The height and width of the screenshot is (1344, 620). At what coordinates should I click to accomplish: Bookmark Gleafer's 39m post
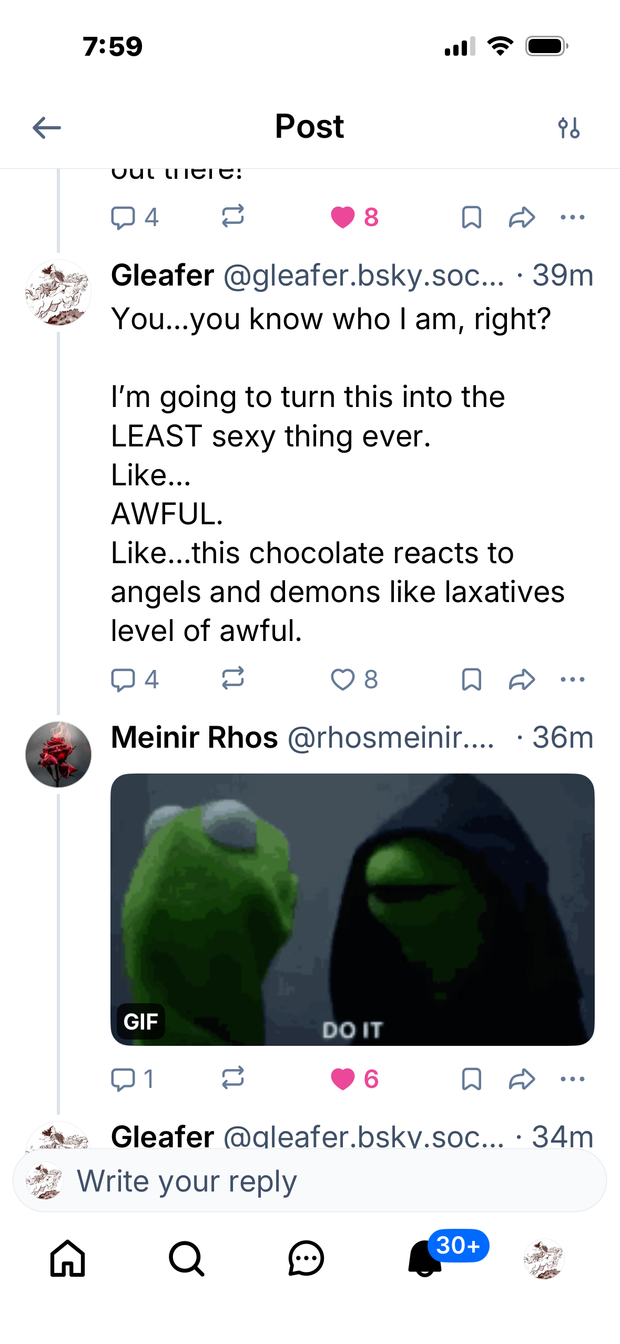[472, 680]
